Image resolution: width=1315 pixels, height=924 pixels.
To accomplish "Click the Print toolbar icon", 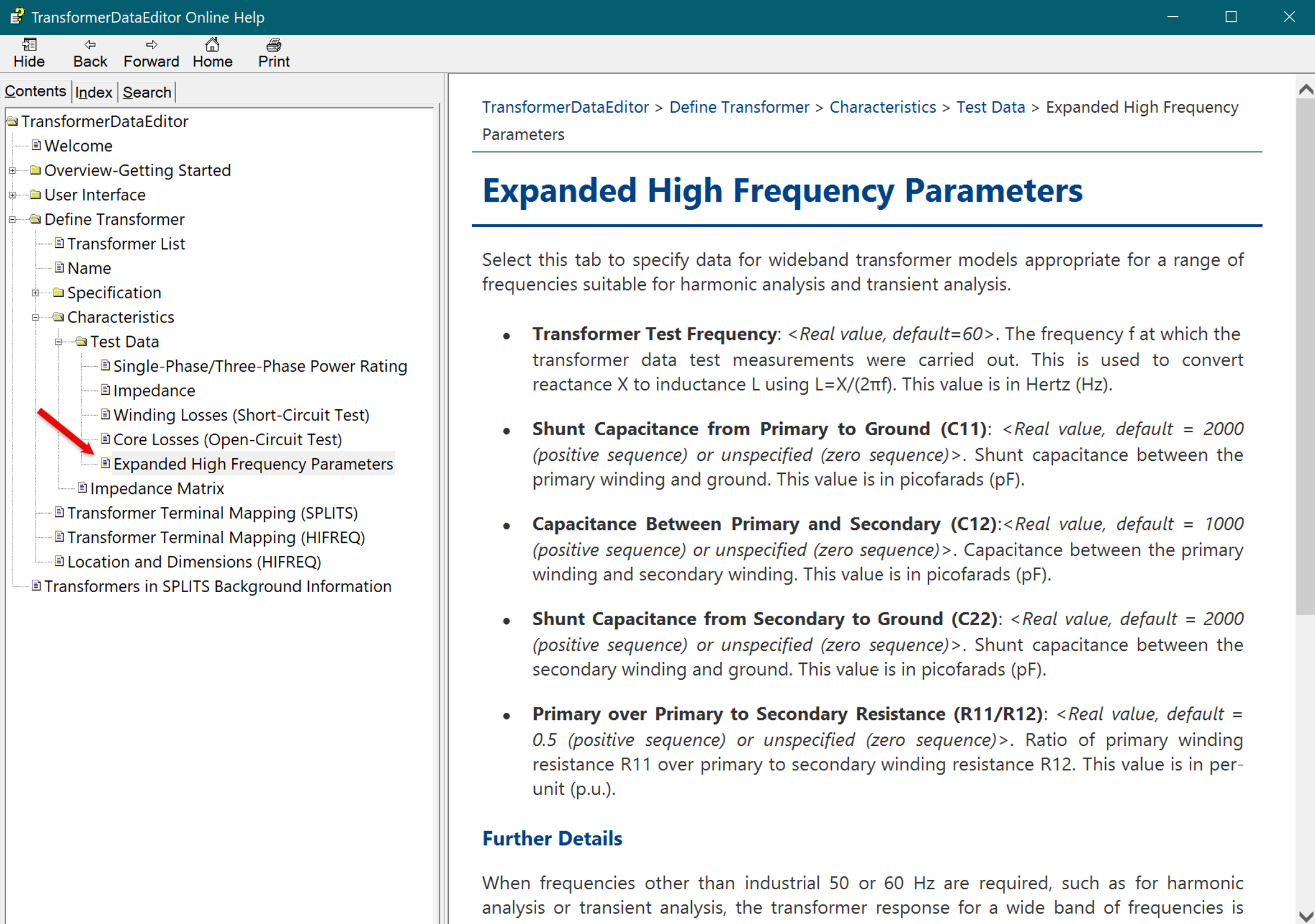I will pyautogui.click(x=273, y=44).
